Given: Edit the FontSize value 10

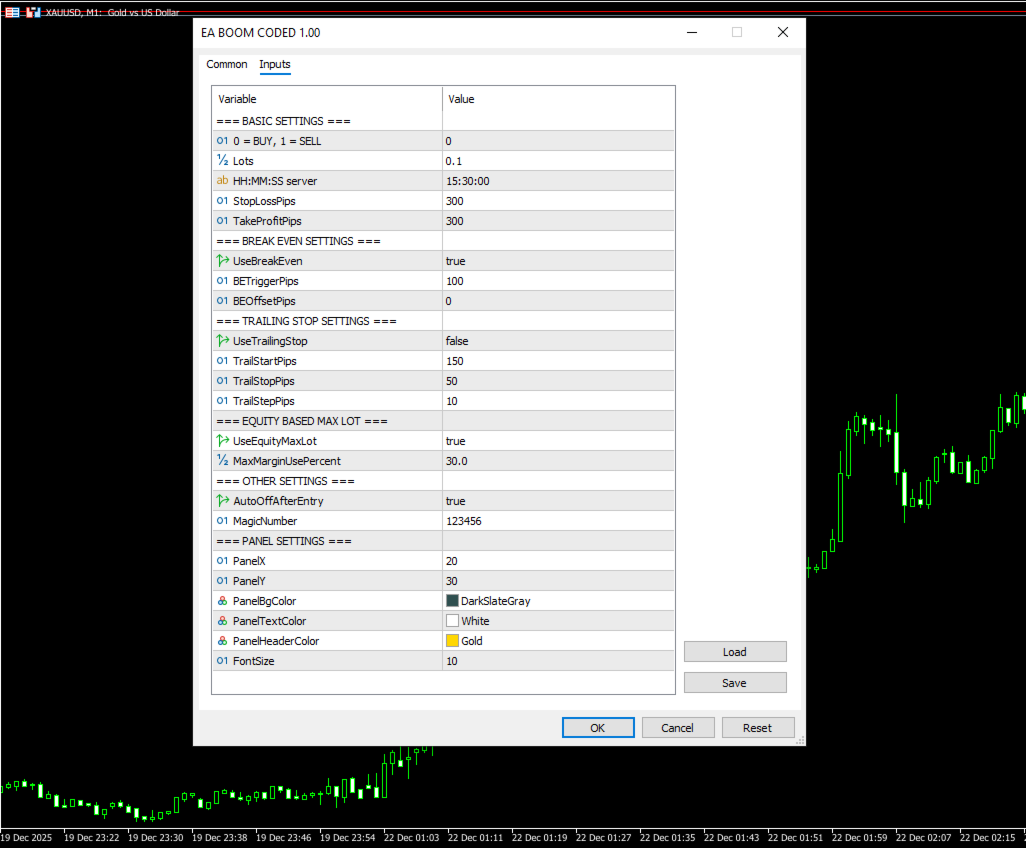Looking at the screenshot, I should pos(558,660).
